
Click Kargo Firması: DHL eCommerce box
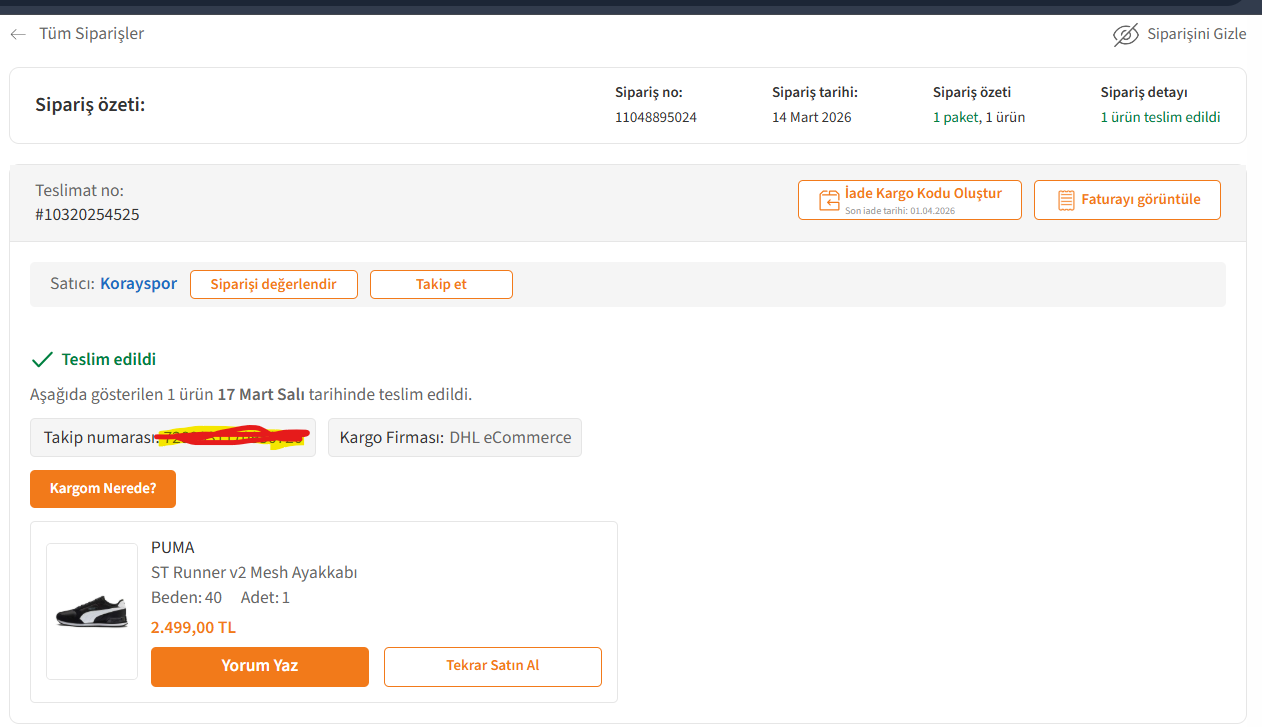[x=455, y=437]
